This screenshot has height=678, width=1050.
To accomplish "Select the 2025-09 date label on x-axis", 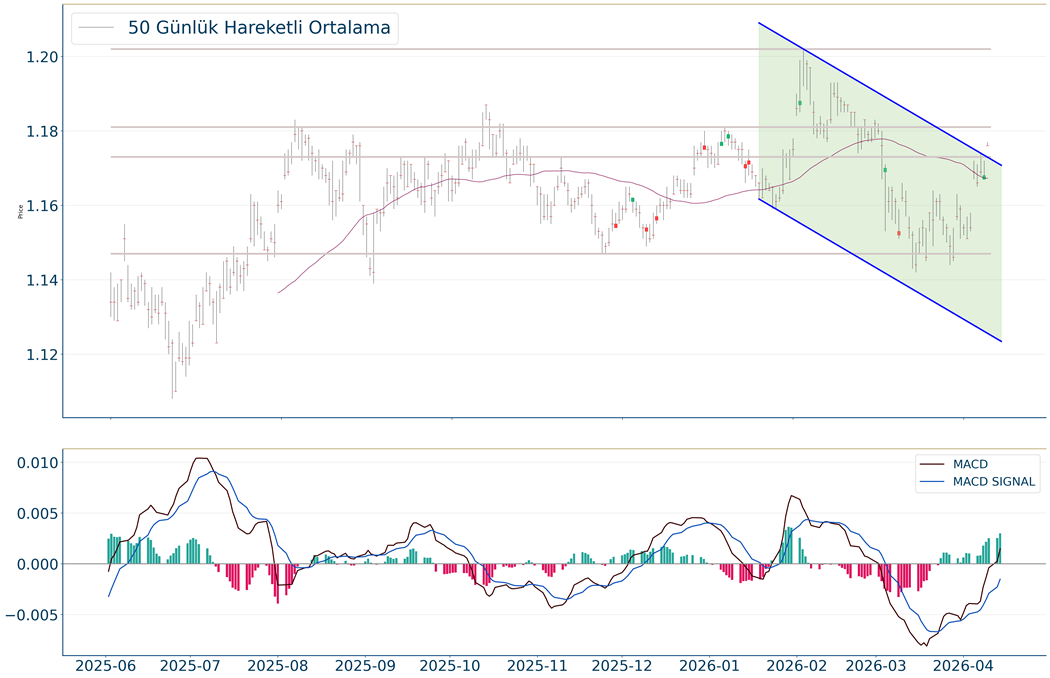I will (x=366, y=664).
